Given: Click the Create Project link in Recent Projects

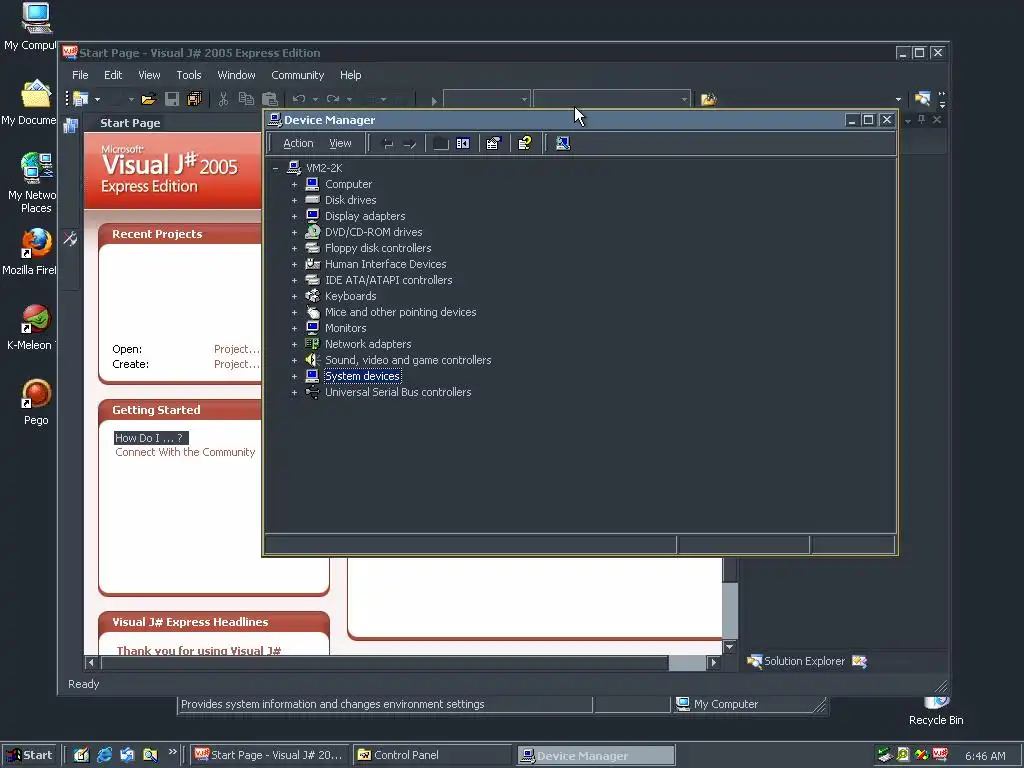Looking at the screenshot, I should (236, 364).
